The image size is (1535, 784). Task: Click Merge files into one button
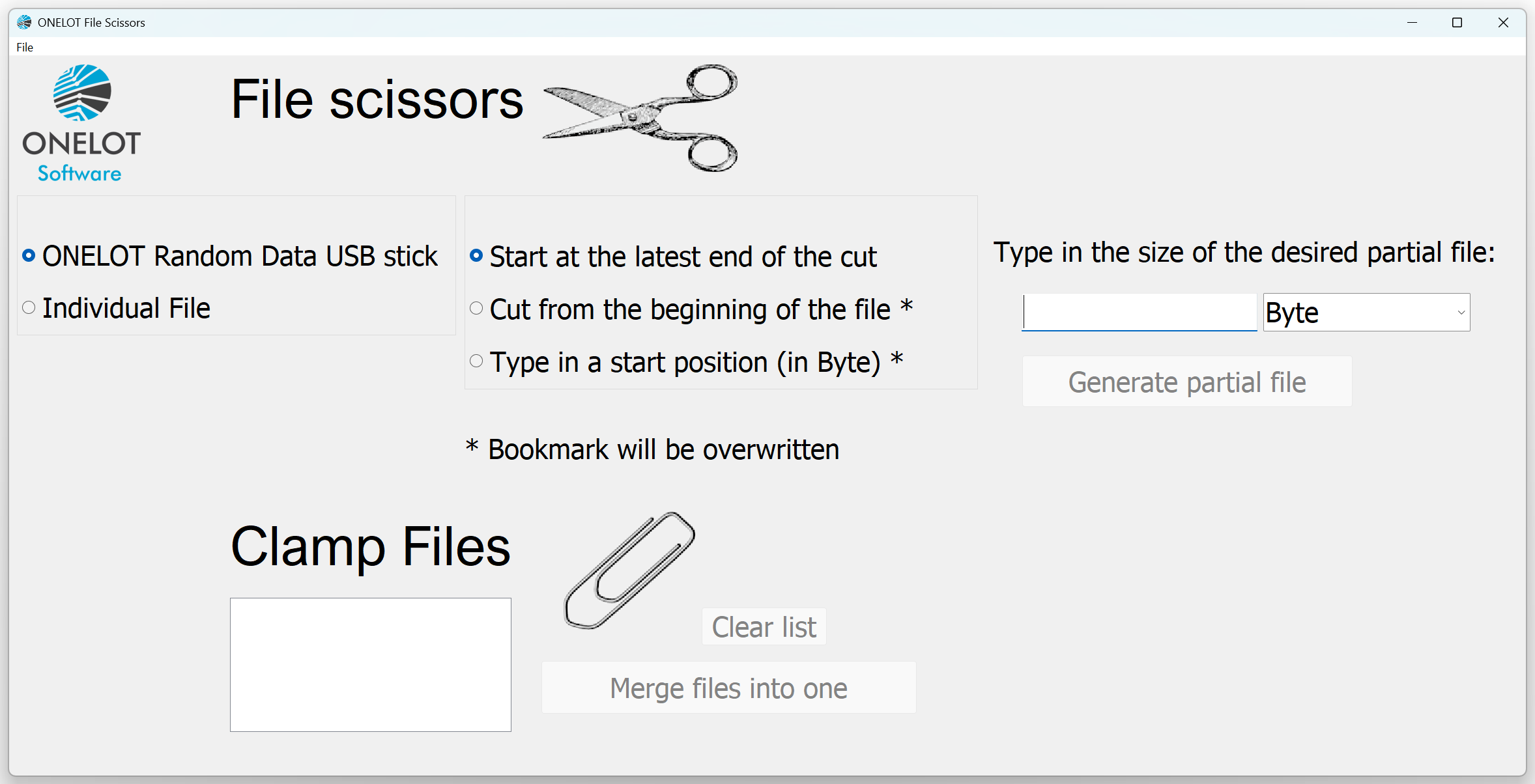click(729, 688)
